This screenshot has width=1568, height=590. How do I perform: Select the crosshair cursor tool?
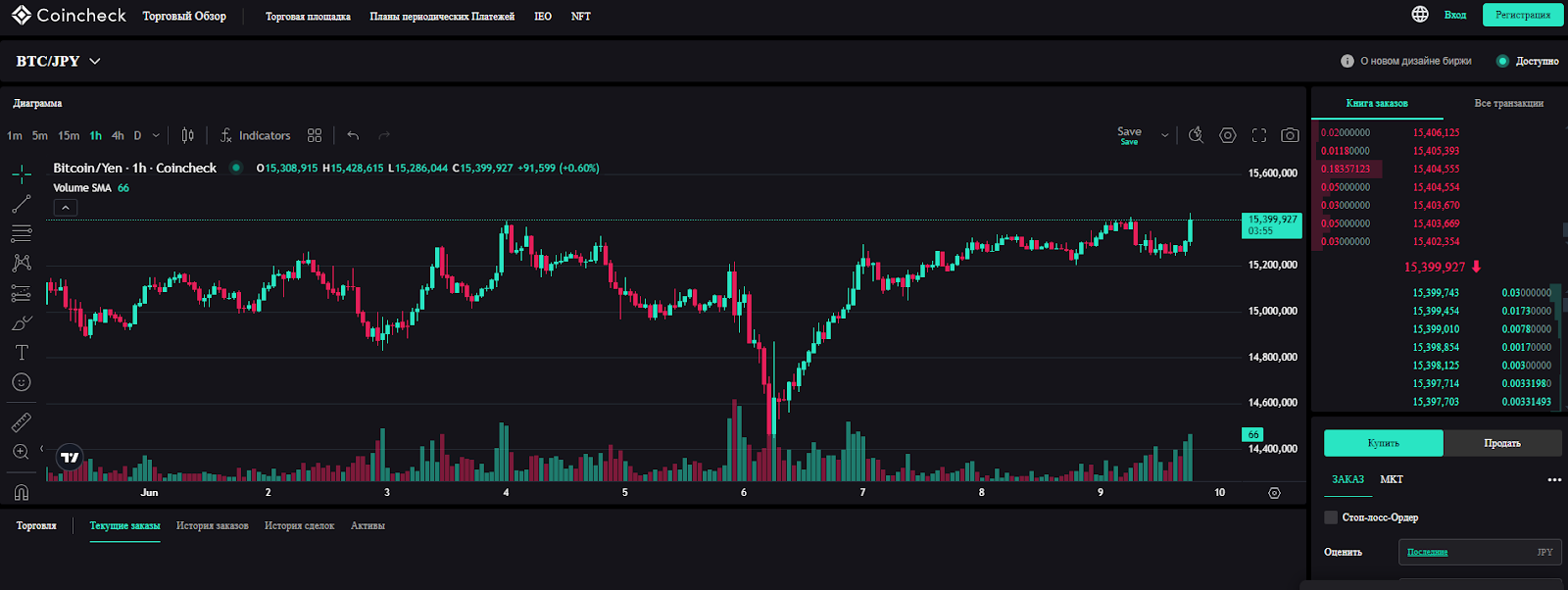pos(22,175)
